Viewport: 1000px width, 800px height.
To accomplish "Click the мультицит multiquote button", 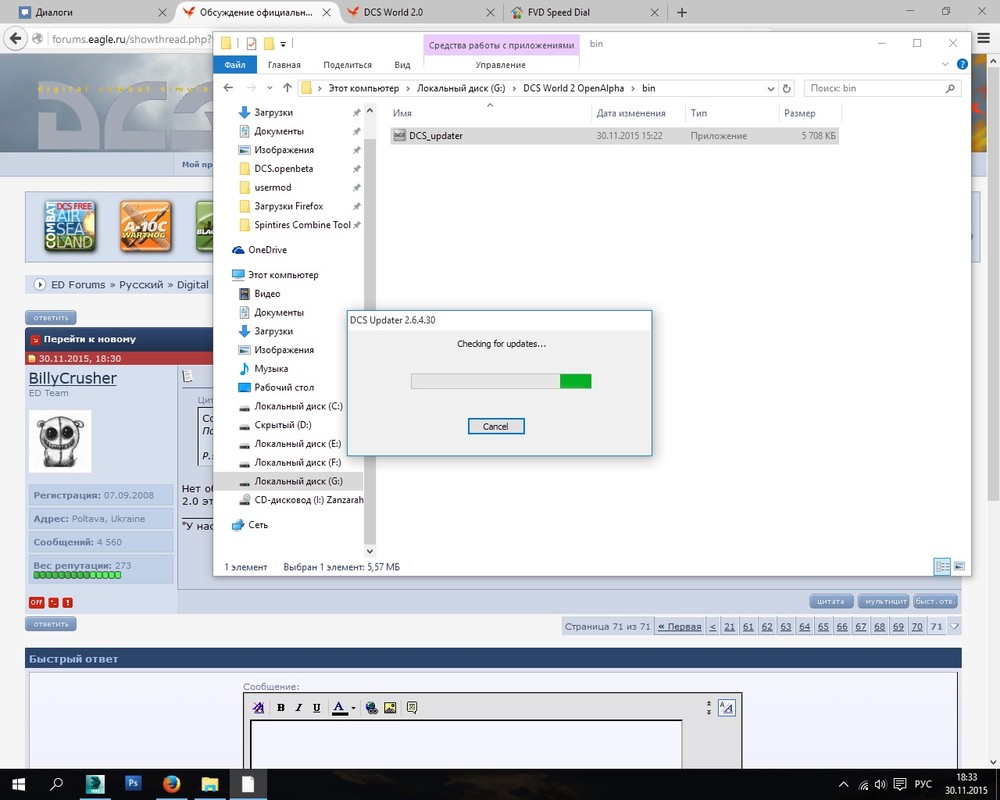I will 886,601.
